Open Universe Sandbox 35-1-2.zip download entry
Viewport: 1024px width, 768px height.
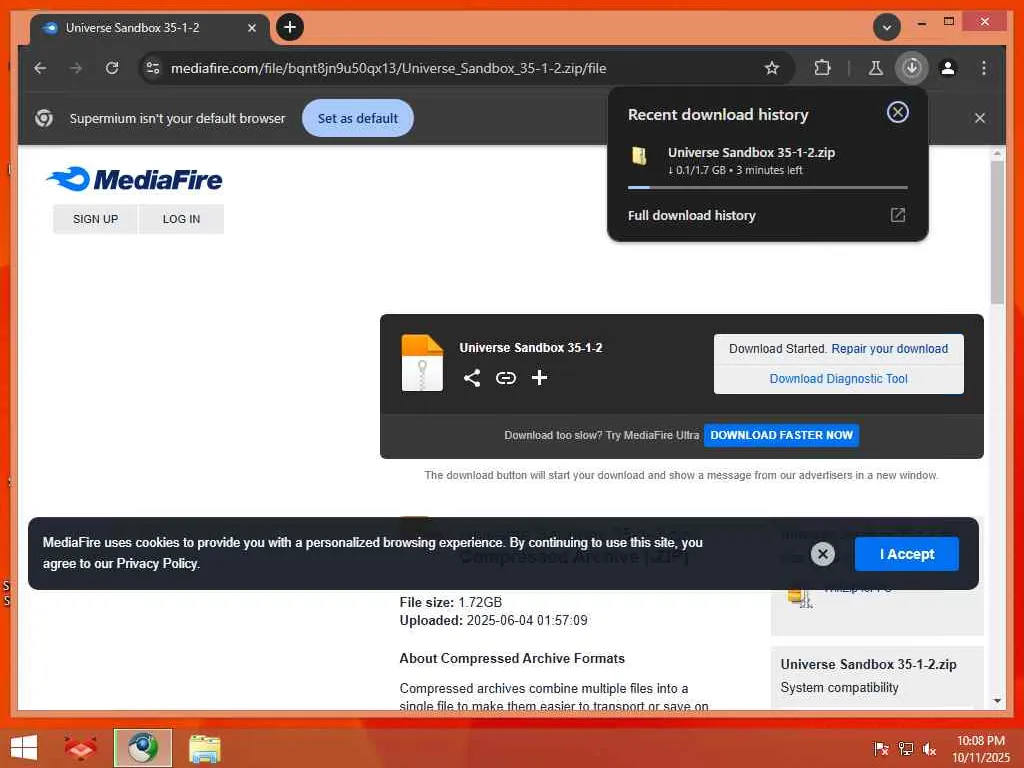(x=767, y=161)
